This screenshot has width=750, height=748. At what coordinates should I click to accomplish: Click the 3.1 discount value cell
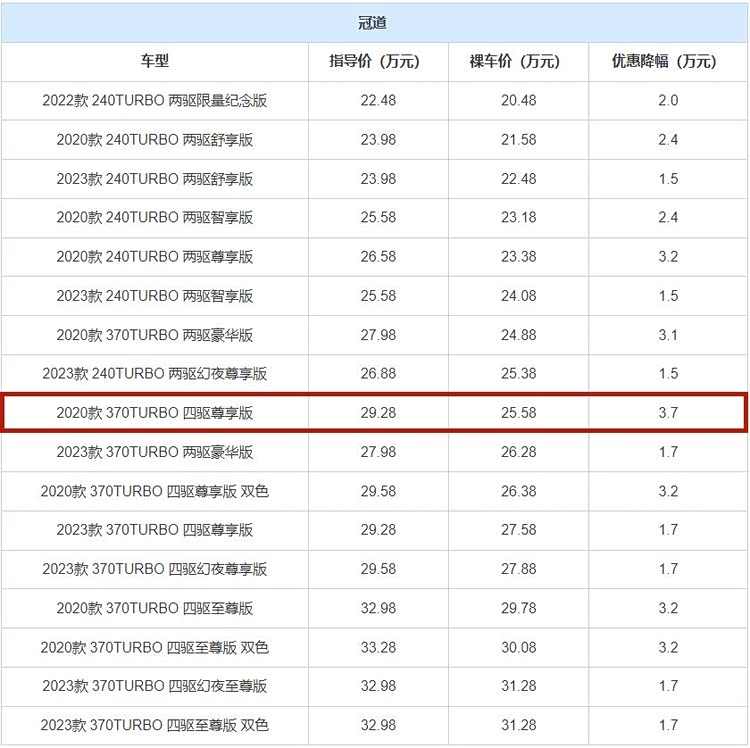[x=668, y=334]
